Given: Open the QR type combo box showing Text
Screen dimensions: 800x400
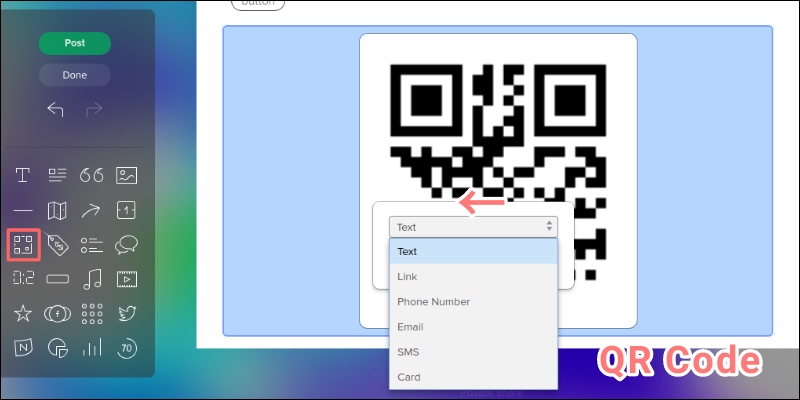Looking at the screenshot, I should click(473, 227).
